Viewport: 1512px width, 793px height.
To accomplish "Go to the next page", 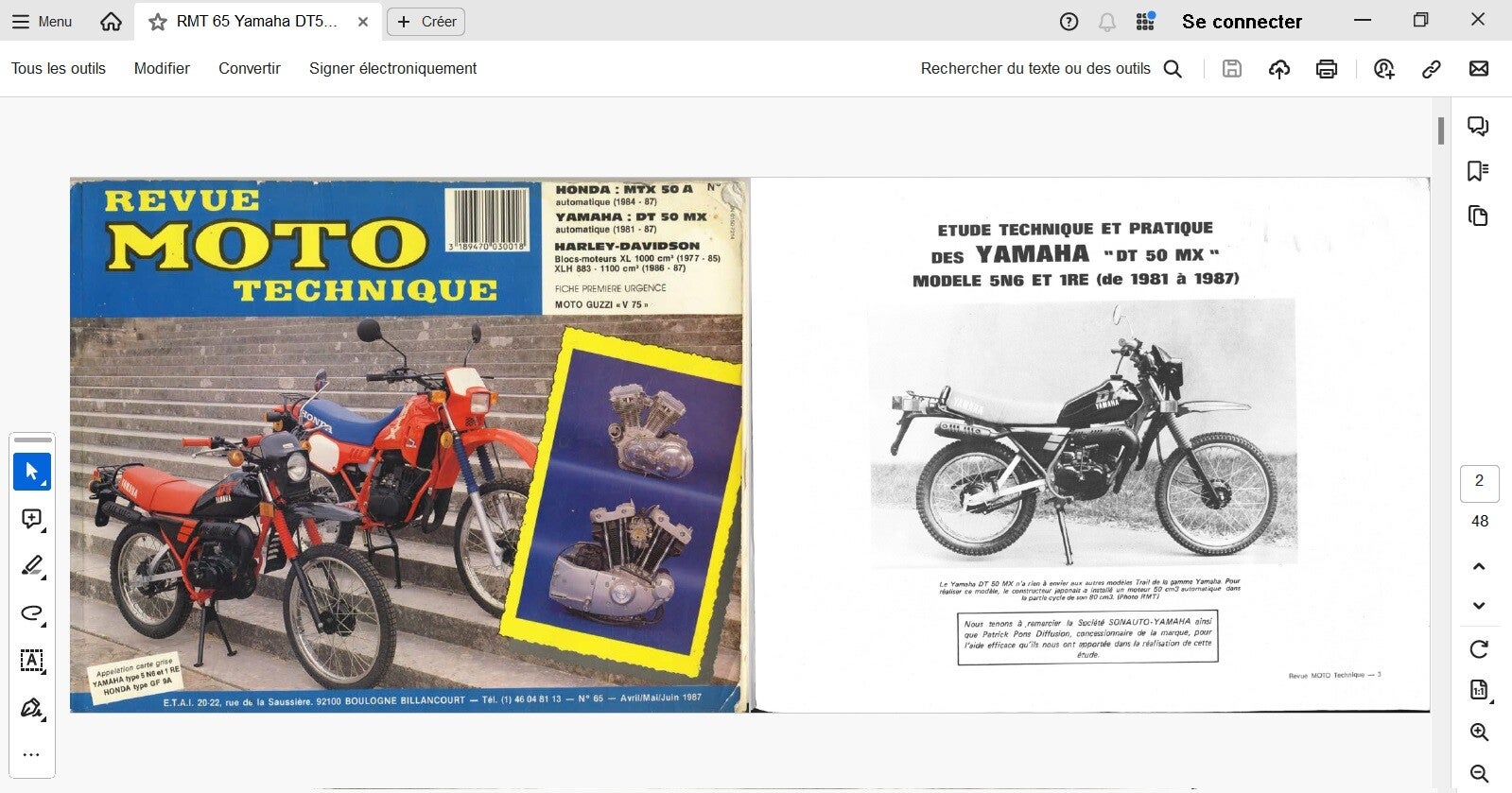I will (x=1479, y=606).
